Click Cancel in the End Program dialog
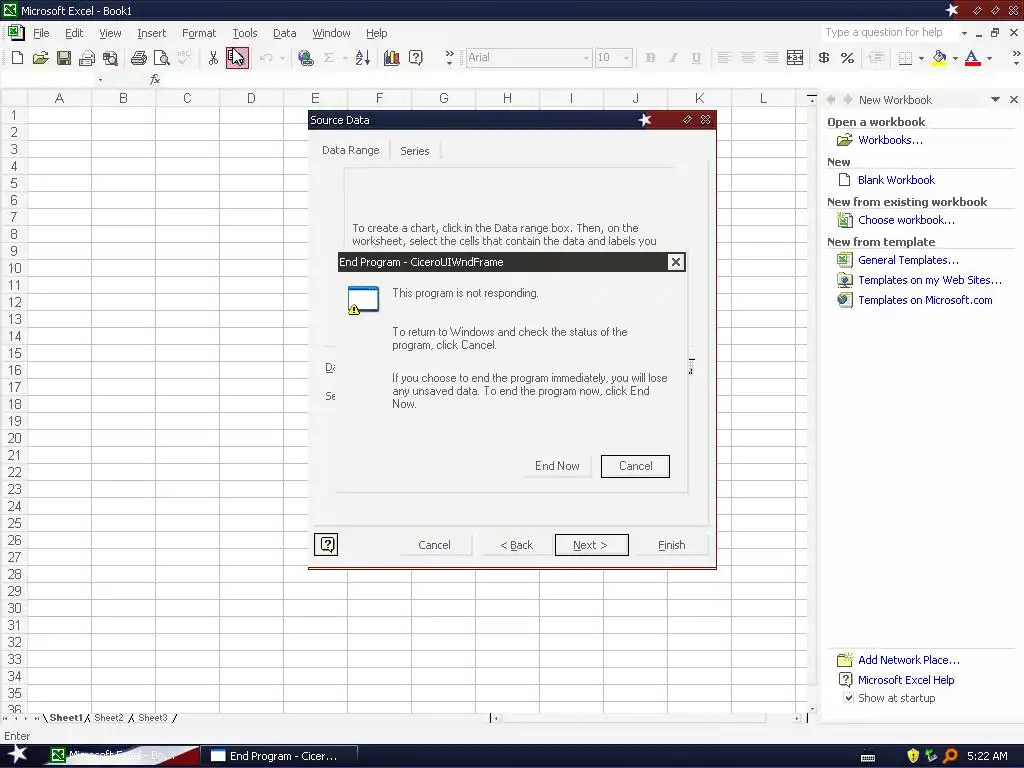 (635, 466)
